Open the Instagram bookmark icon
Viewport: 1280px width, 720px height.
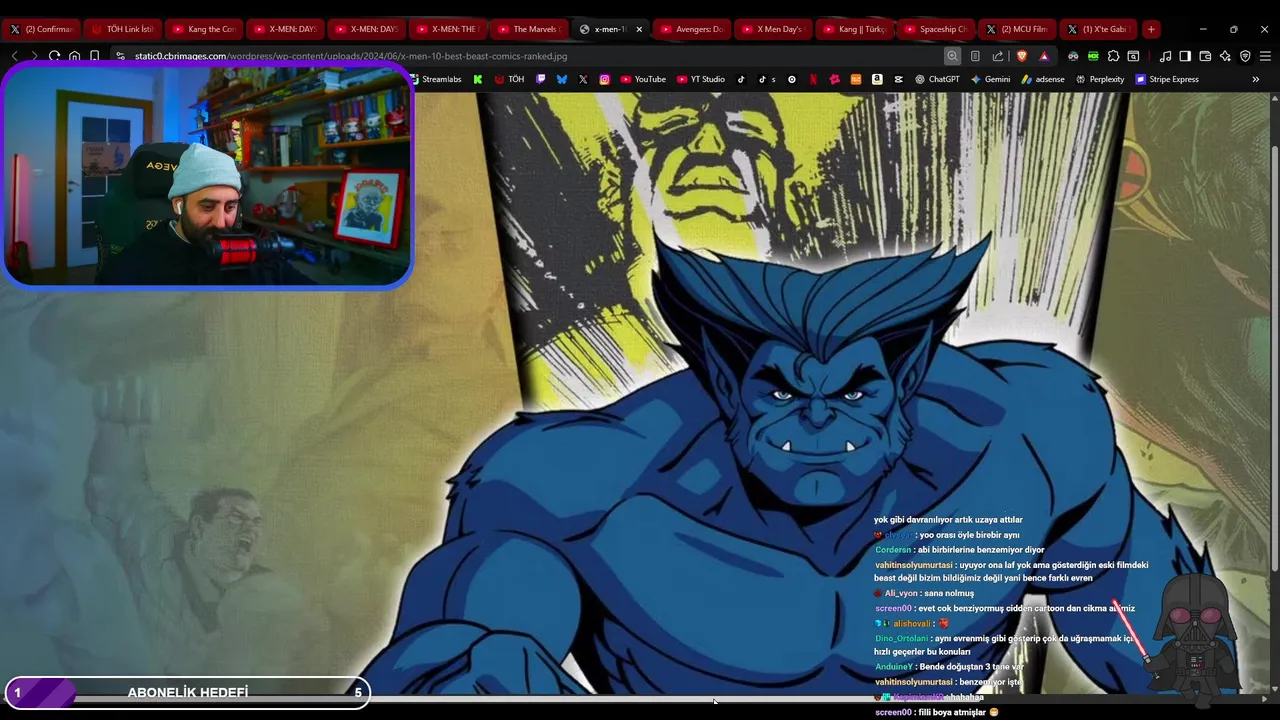click(x=604, y=79)
